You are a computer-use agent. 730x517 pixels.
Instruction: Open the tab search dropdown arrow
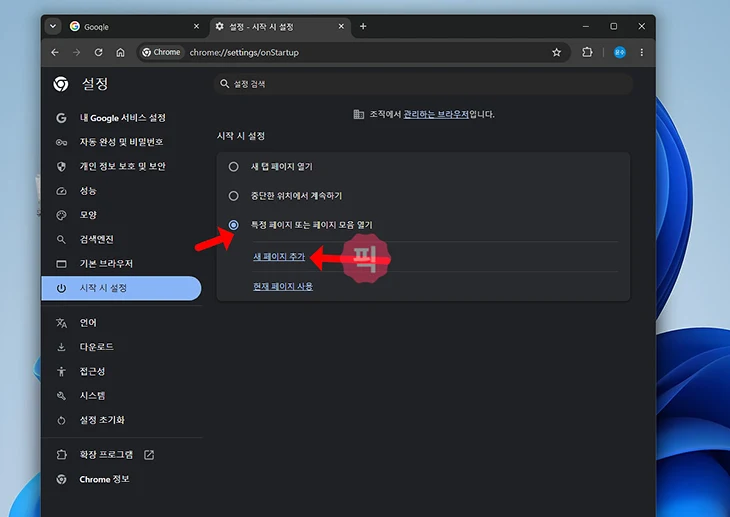53,26
